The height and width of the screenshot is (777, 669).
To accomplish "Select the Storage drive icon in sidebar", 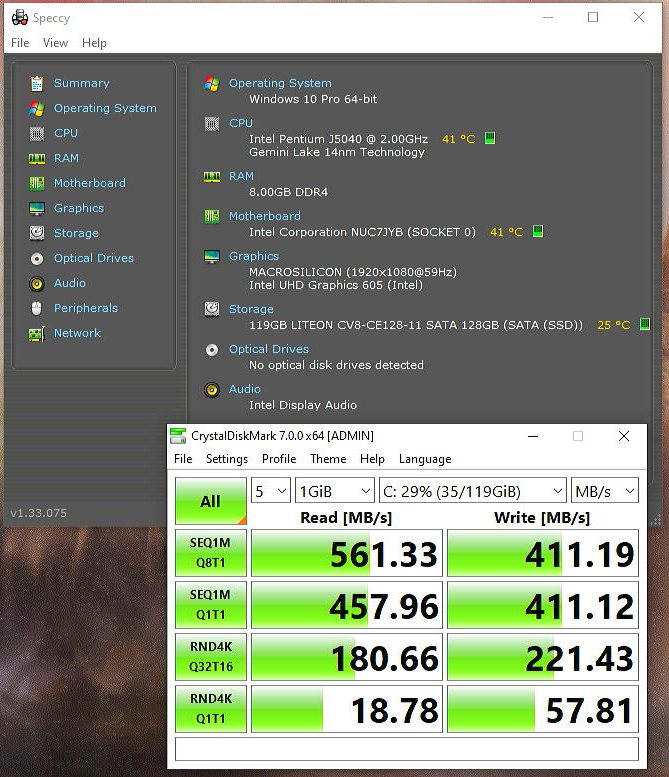I will [x=37, y=233].
